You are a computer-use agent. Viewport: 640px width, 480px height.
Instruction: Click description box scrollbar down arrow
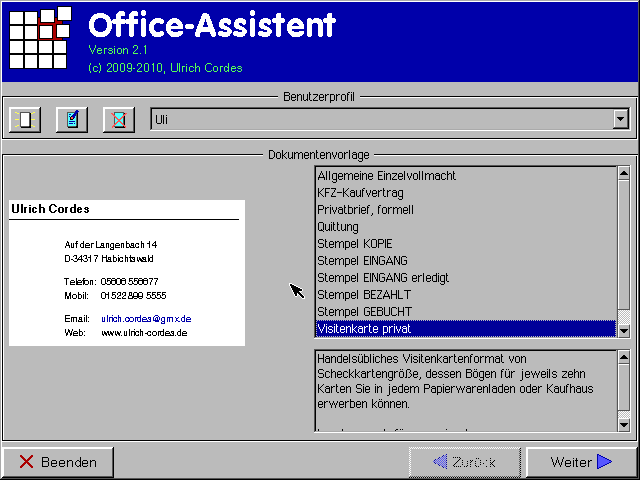624,425
